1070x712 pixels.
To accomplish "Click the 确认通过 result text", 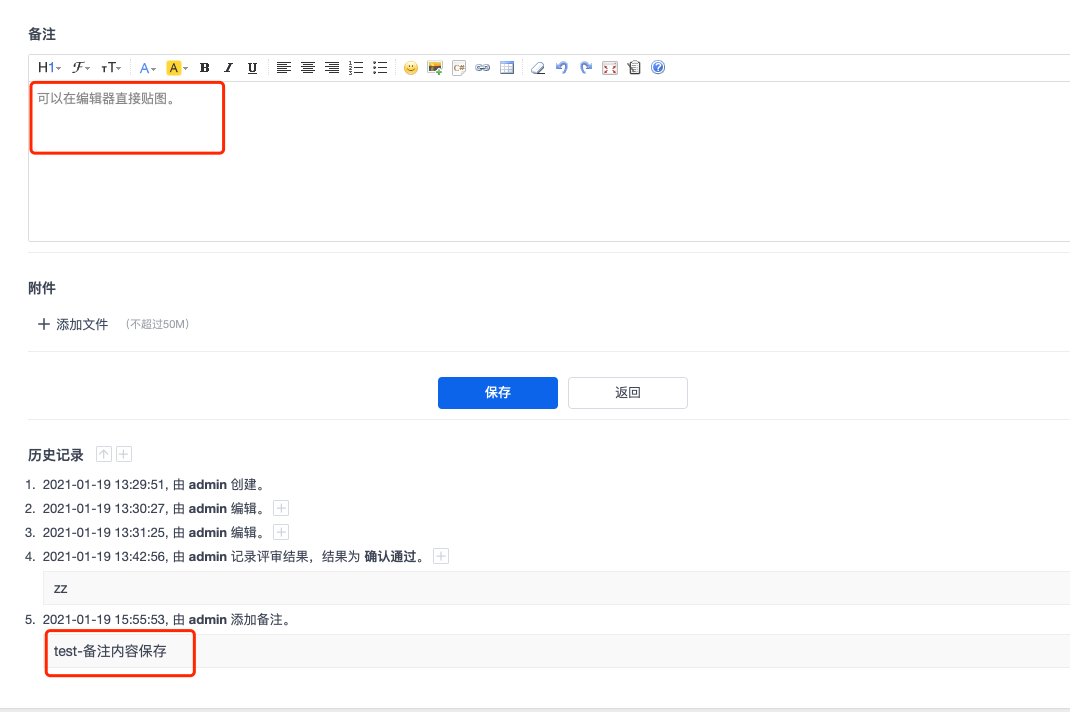I will coord(390,556).
